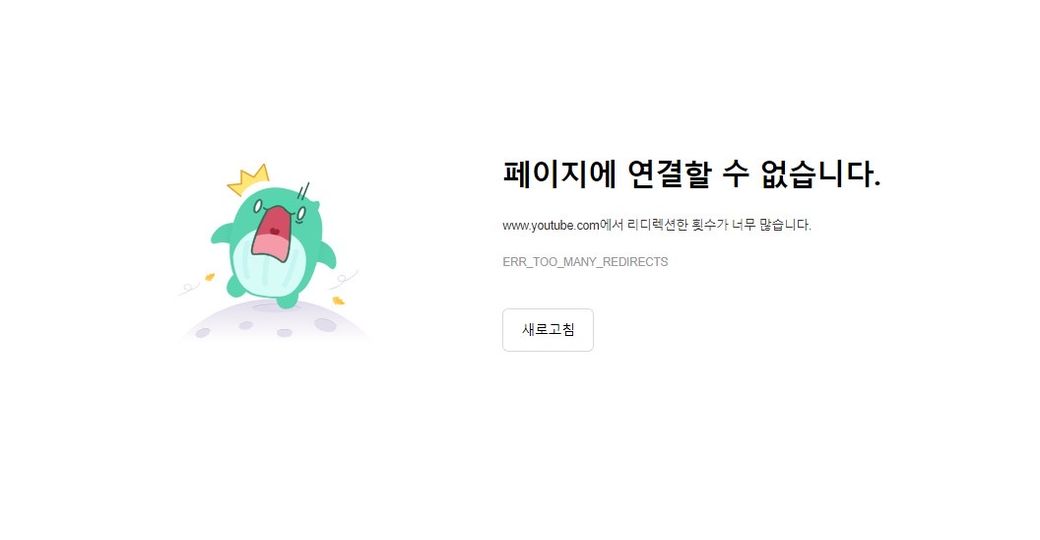Image resolution: width=1040 pixels, height=540 pixels.
Task: Click the yellow leaf left of the mascot
Action: point(210,277)
